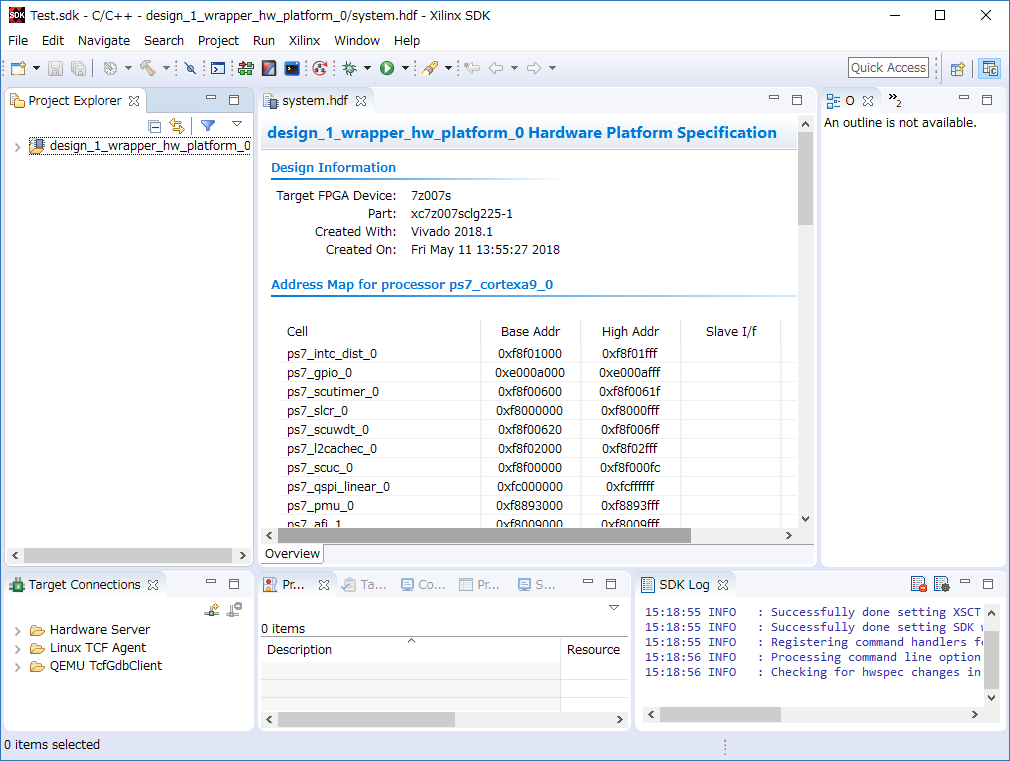Click the Build All icon
The width and height of the screenshot is (1010, 761).
pyautogui.click(x=110, y=68)
